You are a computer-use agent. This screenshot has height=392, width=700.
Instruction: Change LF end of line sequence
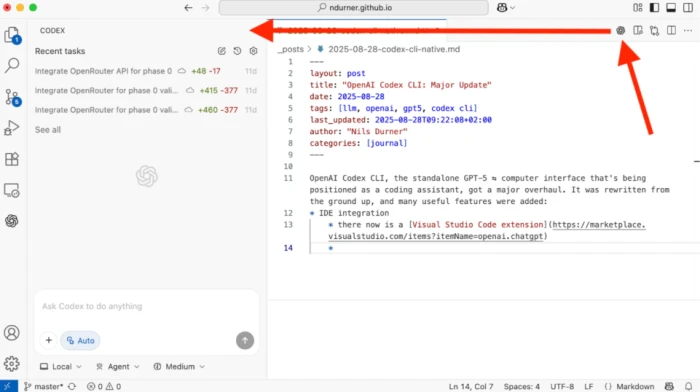[x=588, y=386]
